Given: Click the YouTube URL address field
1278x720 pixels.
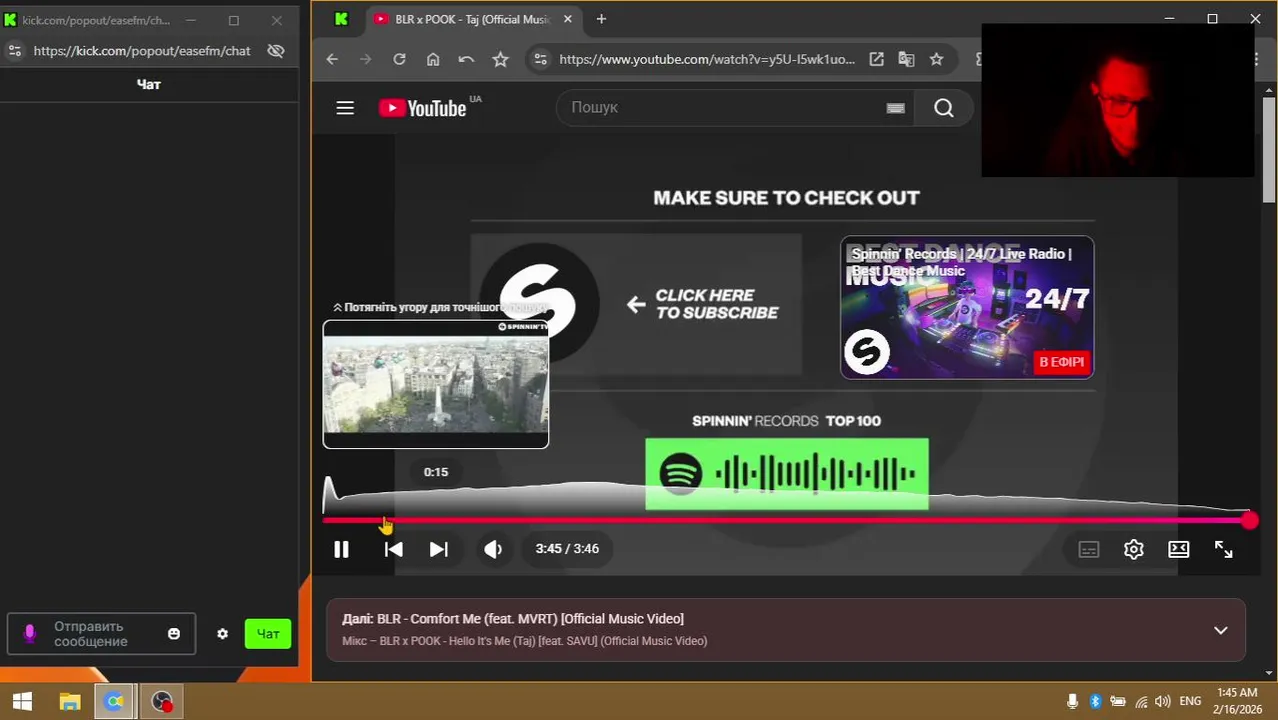Looking at the screenshot, I should (x=706, y=59).
